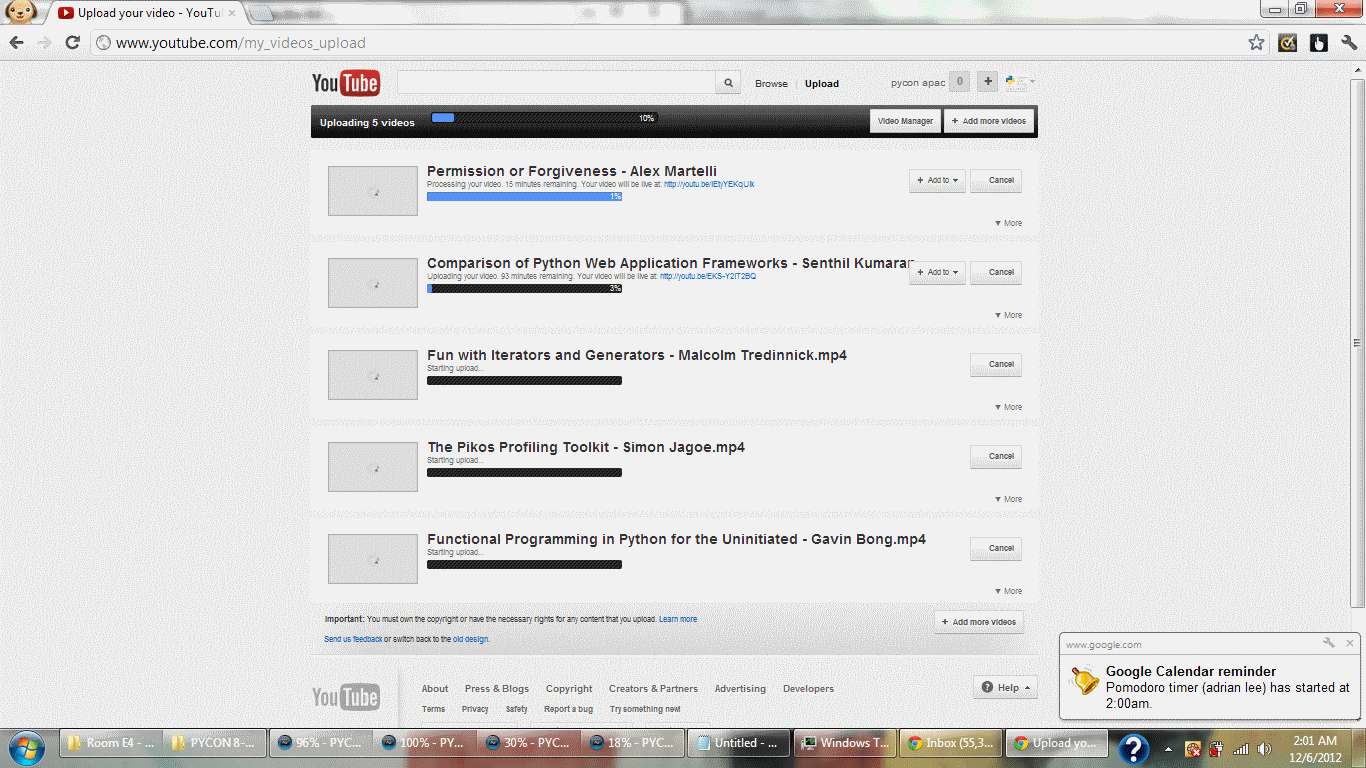Open Developers footer link
The width and height of the screenshot is (1366, 768).
click(808, 689)
